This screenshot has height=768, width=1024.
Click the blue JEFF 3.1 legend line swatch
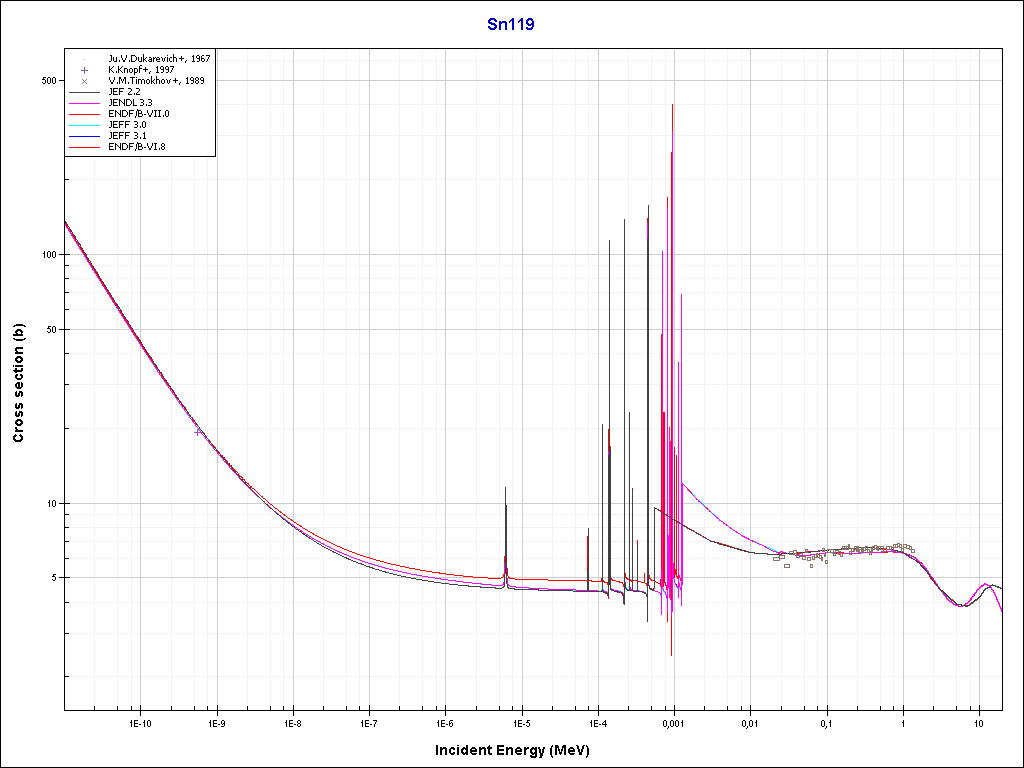click(x=85, y=136)
